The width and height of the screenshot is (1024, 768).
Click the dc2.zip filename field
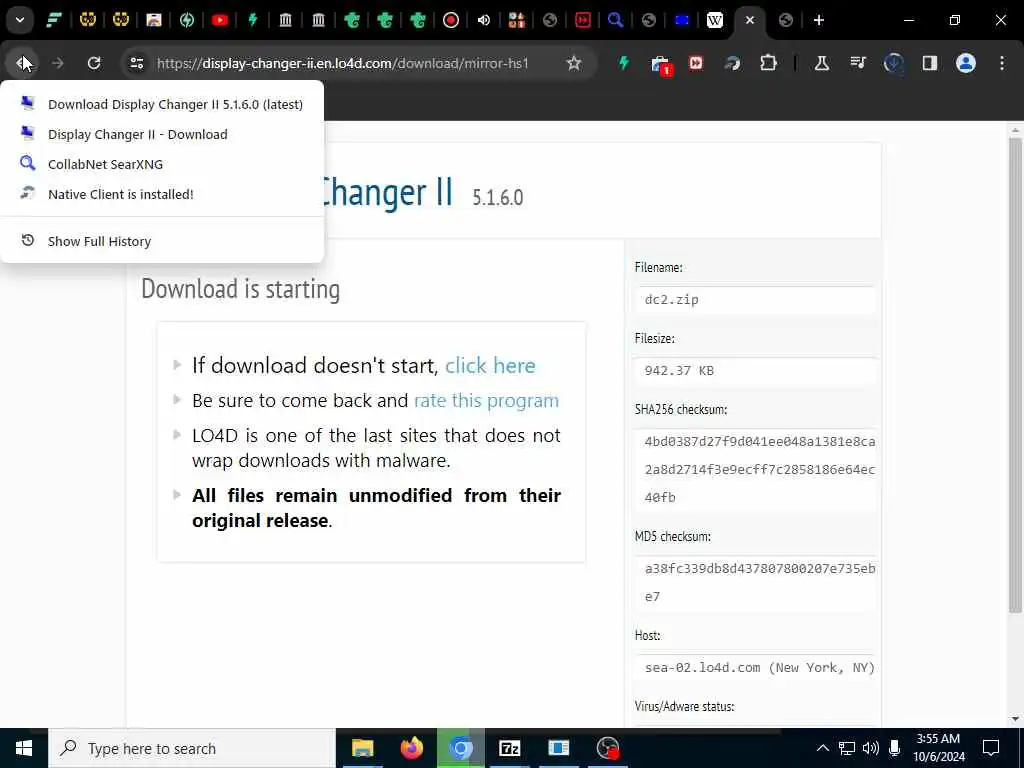click(754, 300)
